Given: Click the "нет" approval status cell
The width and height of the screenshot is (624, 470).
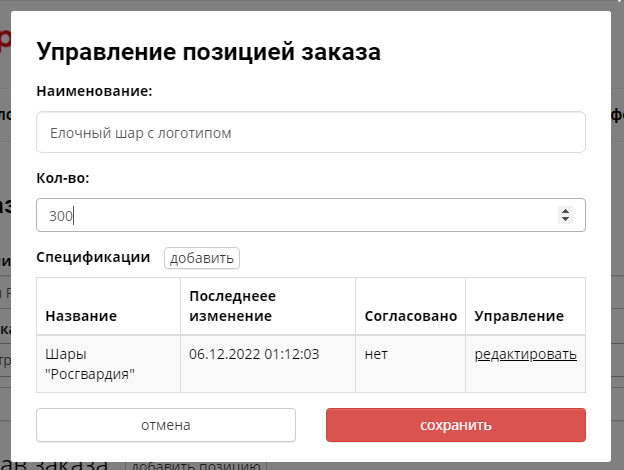Looking at the screenshot, I should 376,354.
